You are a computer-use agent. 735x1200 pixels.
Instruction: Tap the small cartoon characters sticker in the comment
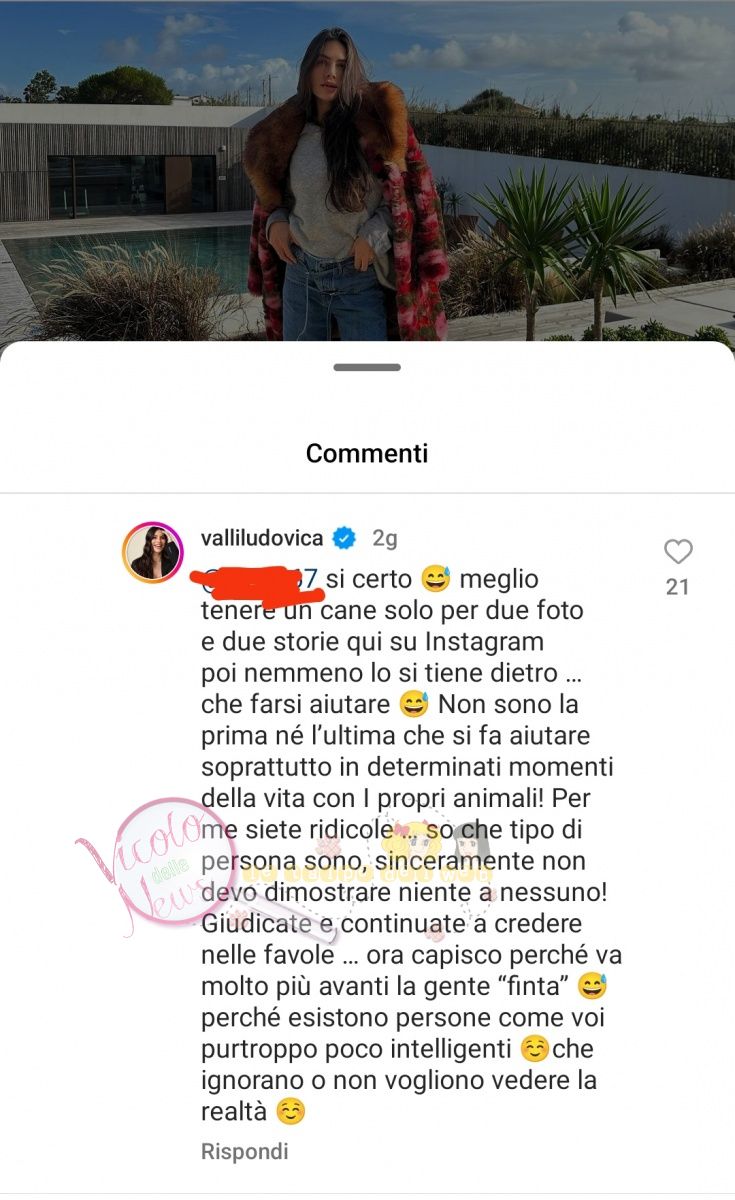click(440, 850)
